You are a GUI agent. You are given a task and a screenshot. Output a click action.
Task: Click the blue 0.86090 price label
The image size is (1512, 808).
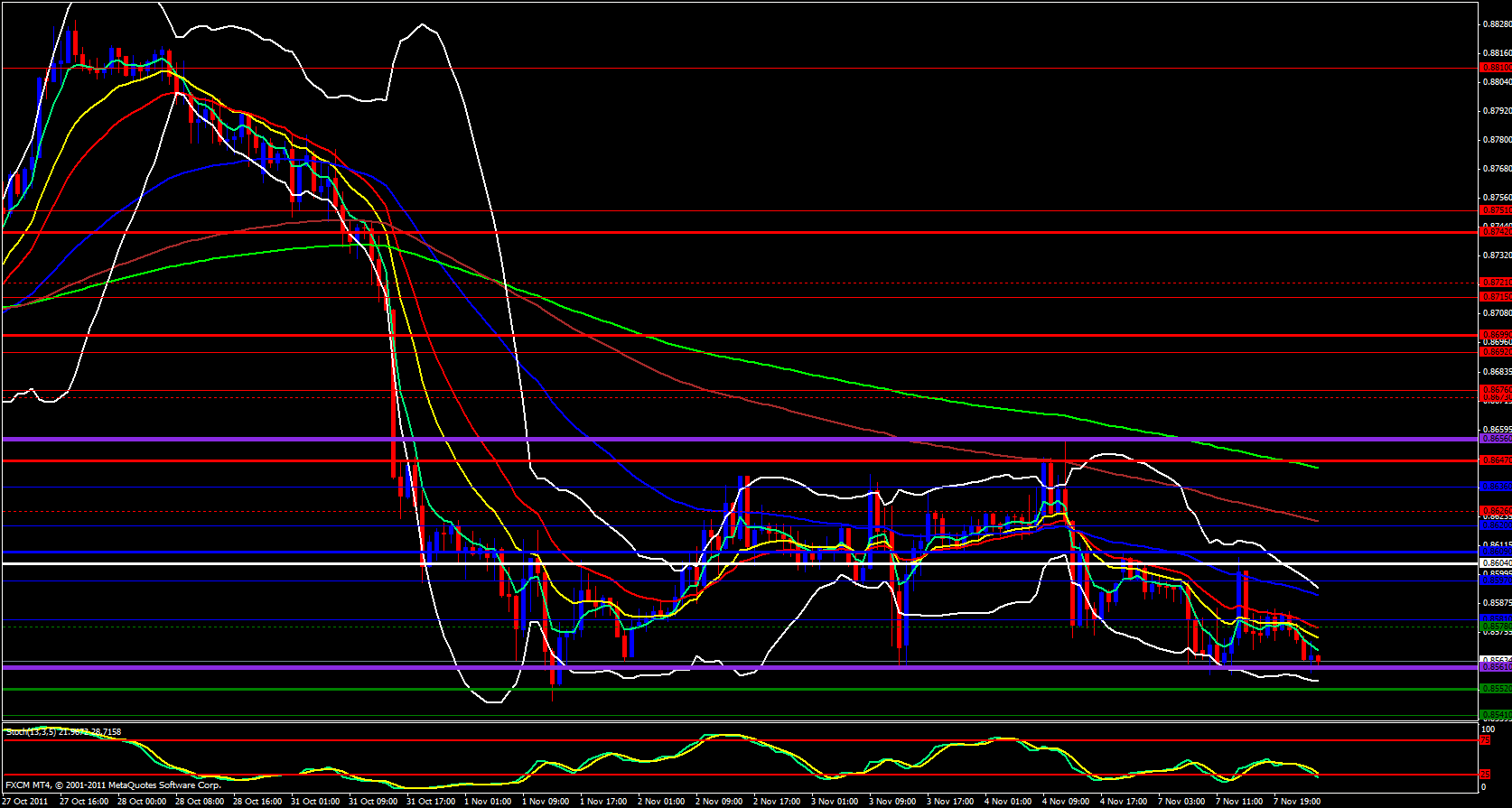[x=1496, y=552]
